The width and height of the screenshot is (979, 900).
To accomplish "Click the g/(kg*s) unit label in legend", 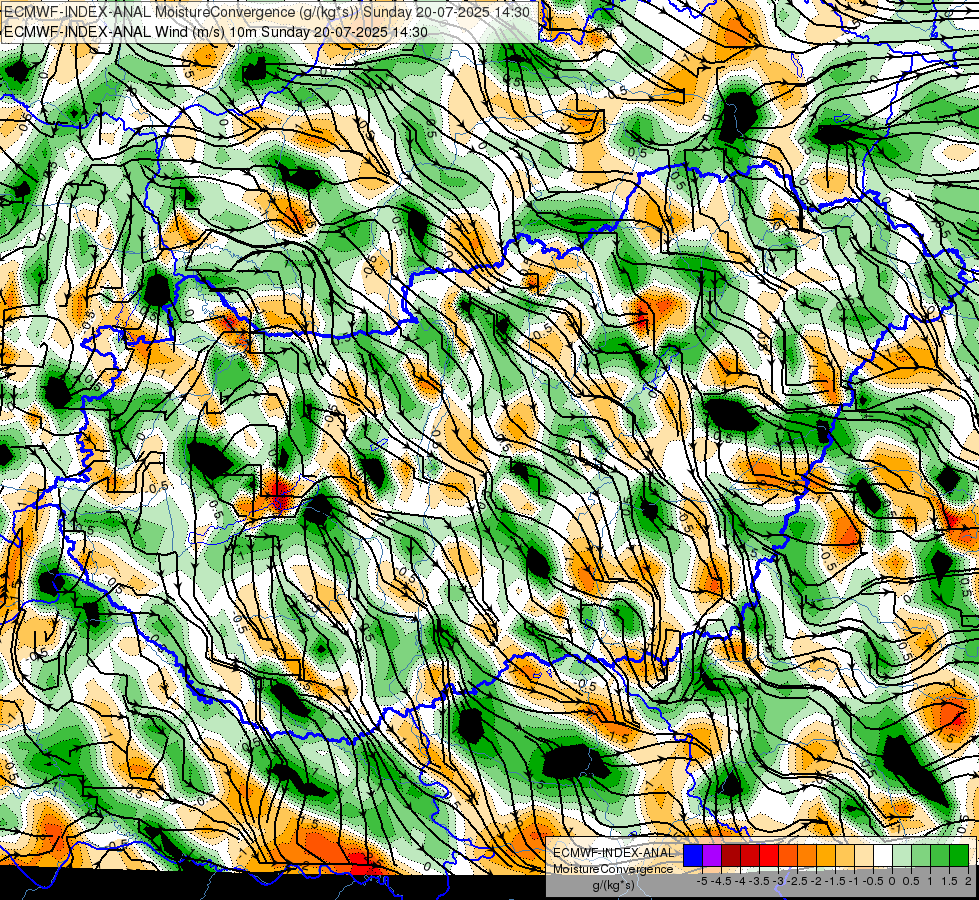I will point(613,886).
